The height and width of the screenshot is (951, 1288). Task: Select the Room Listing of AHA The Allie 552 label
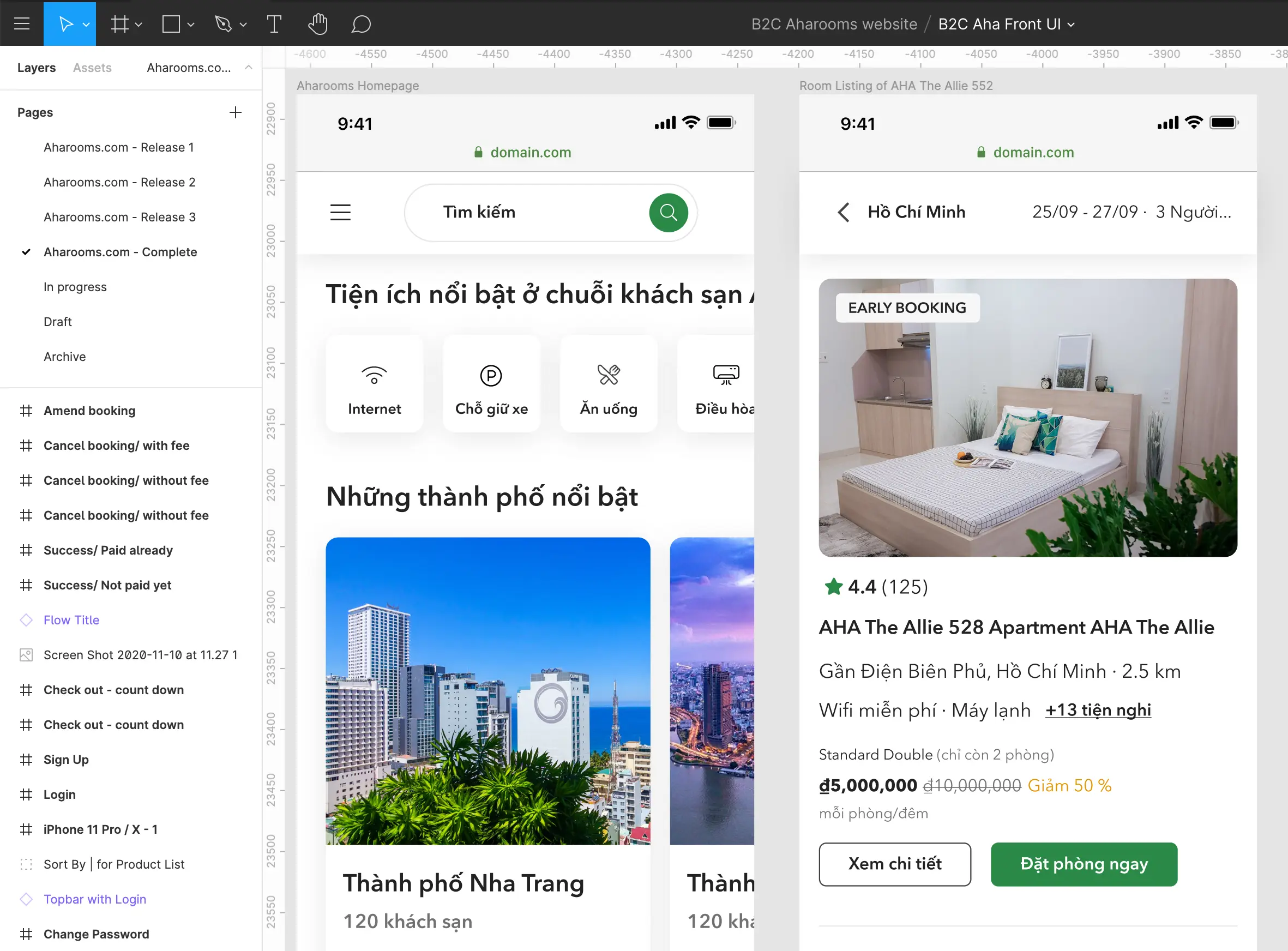896,86
